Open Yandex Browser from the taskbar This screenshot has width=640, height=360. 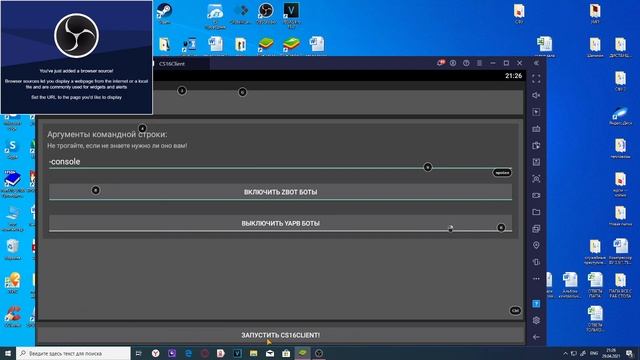(x=156, y=353)
